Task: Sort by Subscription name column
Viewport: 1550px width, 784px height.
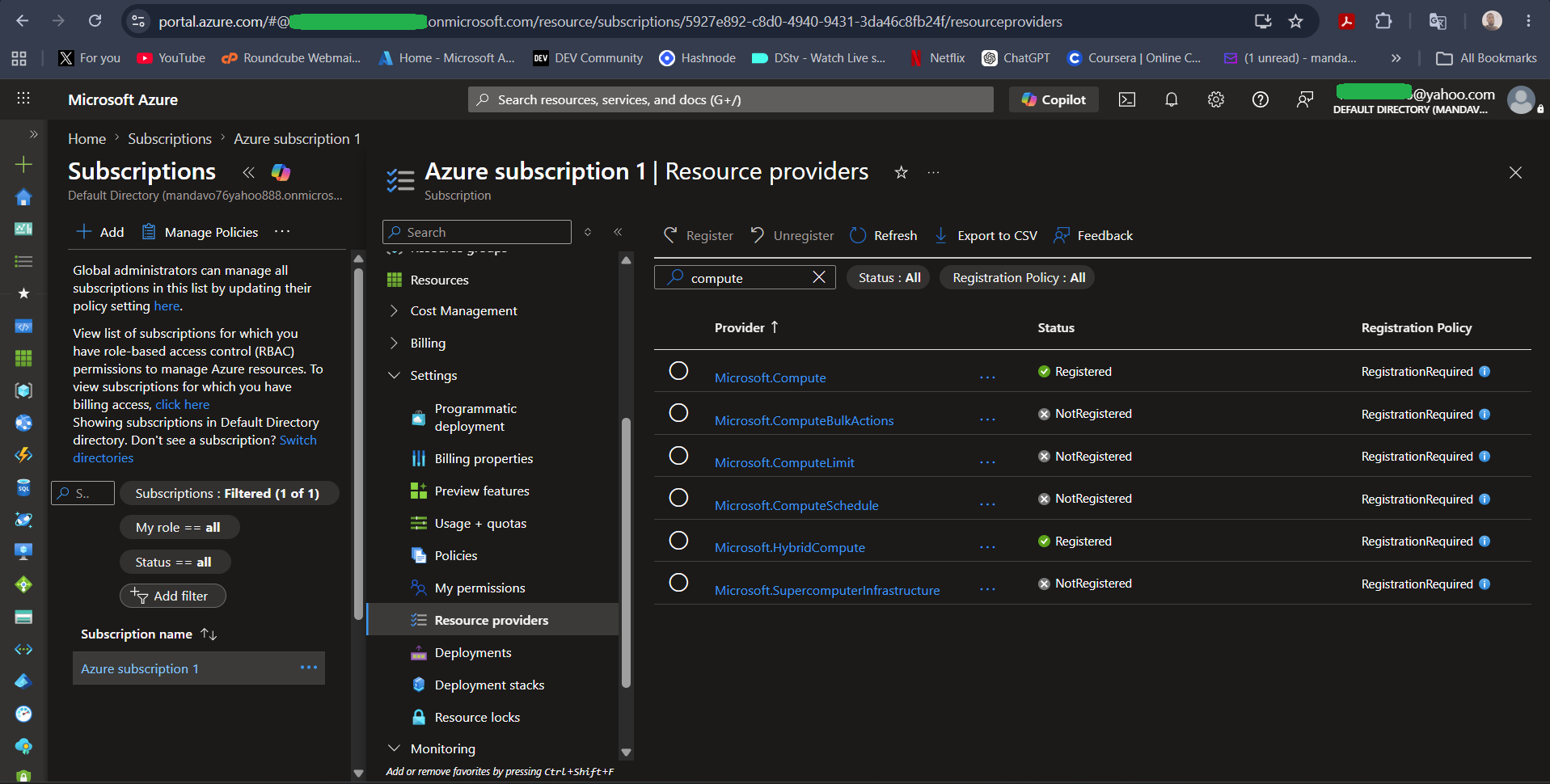Action: pyautogui.click(x=149, y=634)
